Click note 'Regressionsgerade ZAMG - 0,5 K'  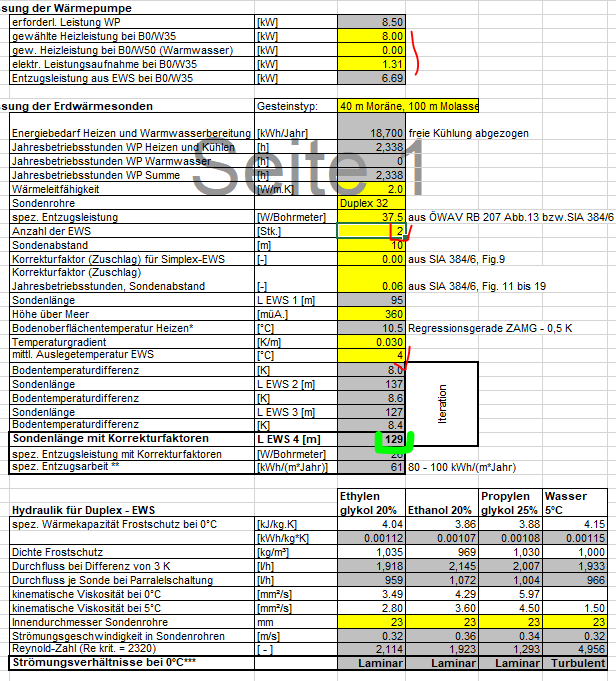pos(490,328)
